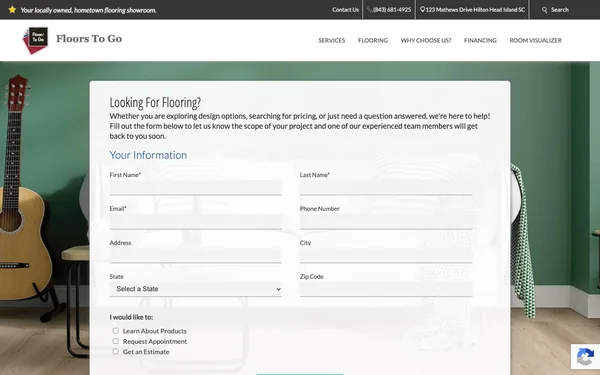Click the 'I would like to:' label
This screenshot has height=375, width=600.
point(131,317)
